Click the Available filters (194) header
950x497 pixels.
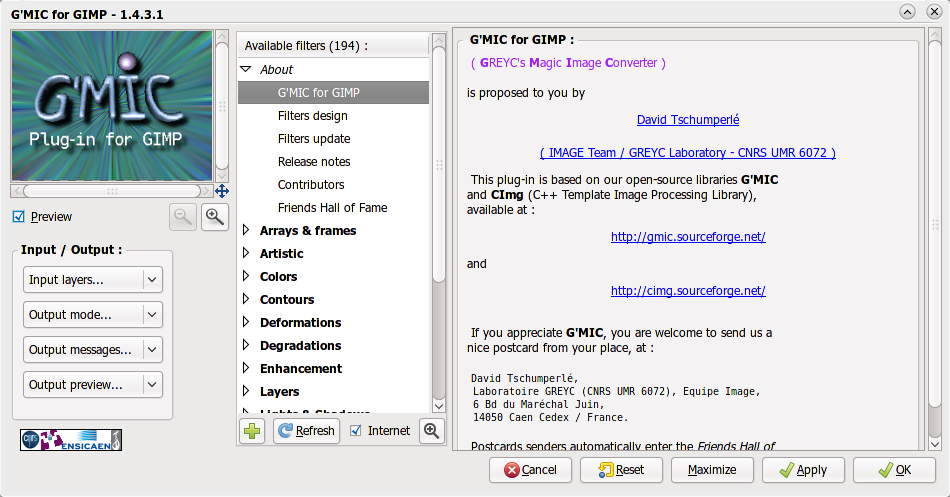333,45
